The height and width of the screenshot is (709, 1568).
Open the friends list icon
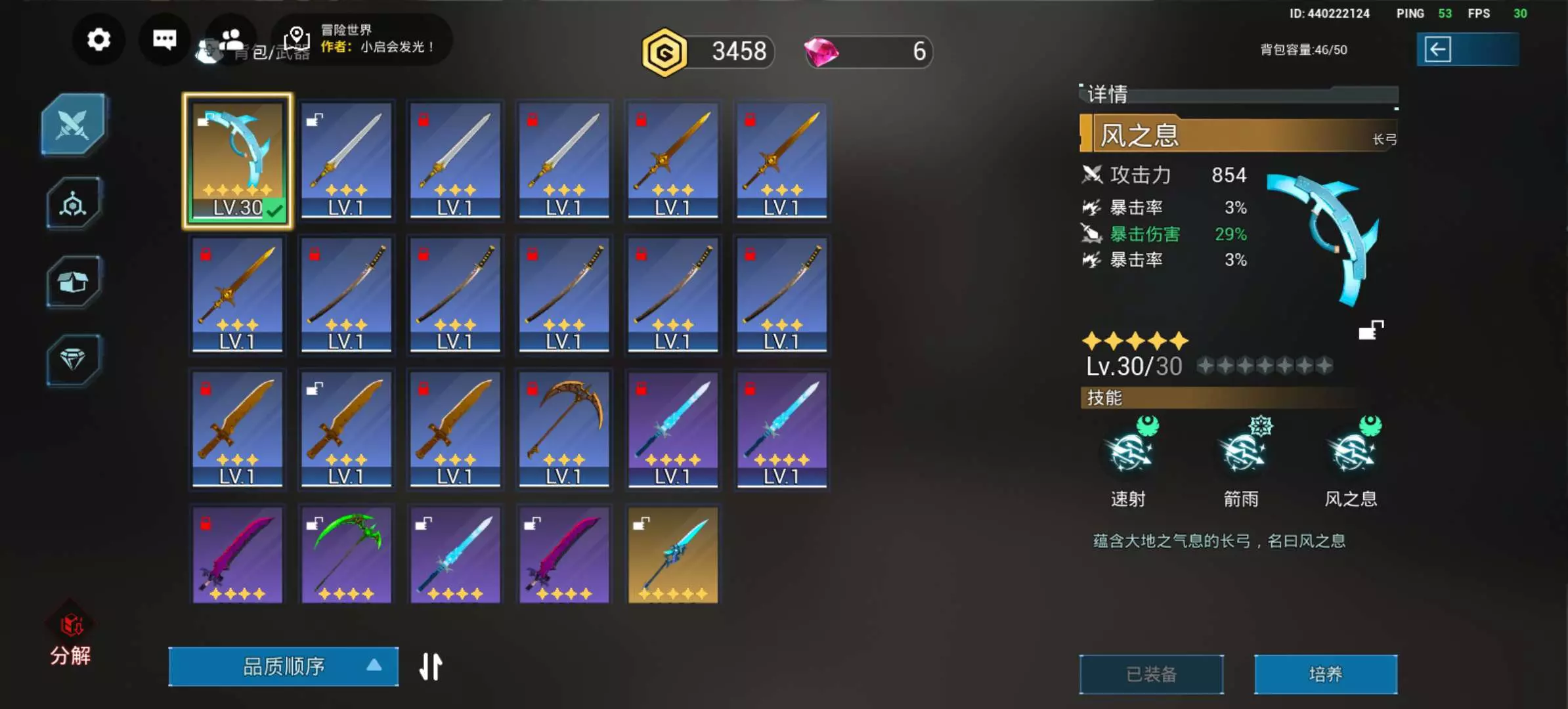tap(230, 39)
